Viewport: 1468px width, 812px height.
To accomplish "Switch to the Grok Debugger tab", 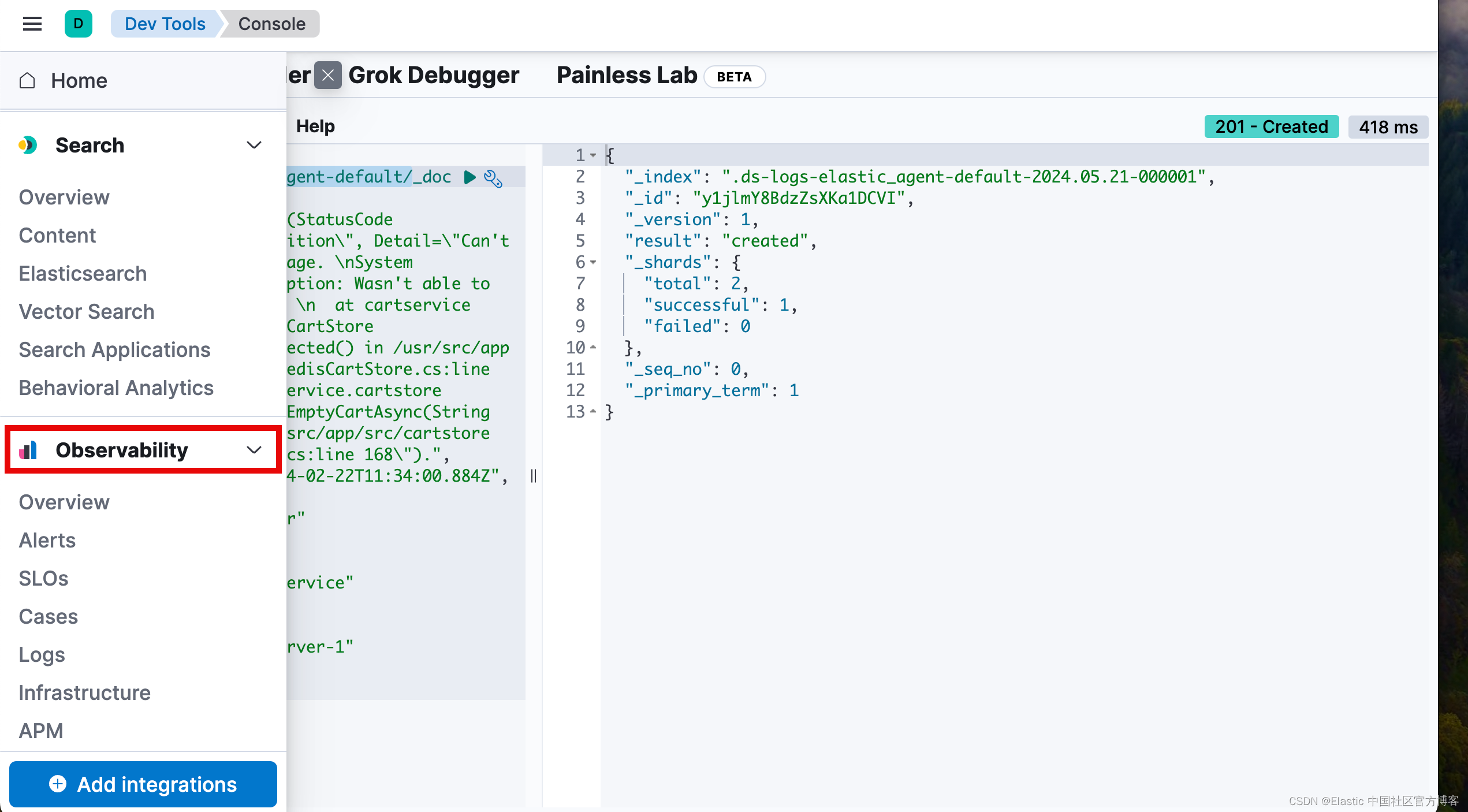I will (x=434, y=75).
